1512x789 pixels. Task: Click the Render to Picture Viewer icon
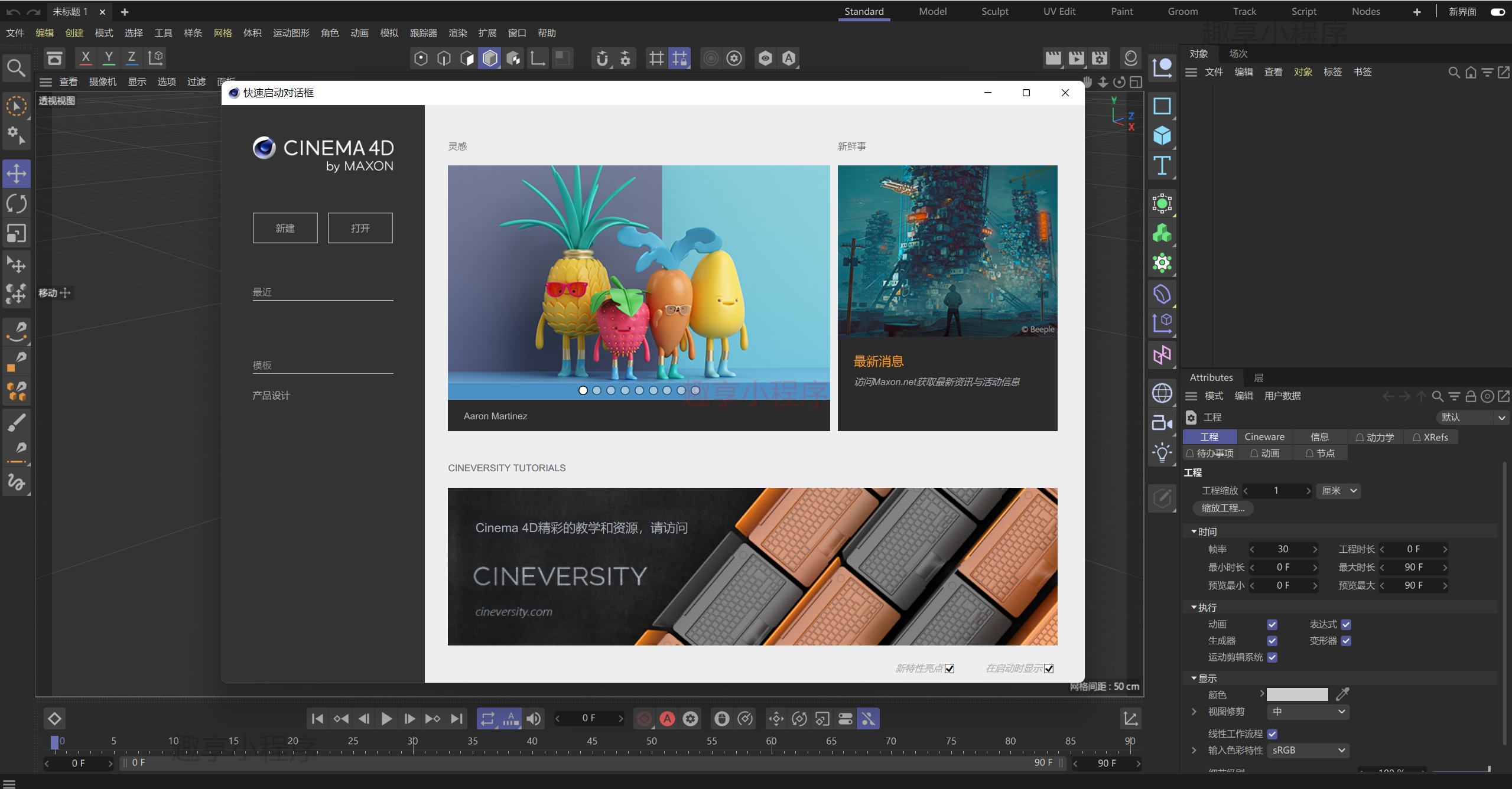tap(1077, 58)
